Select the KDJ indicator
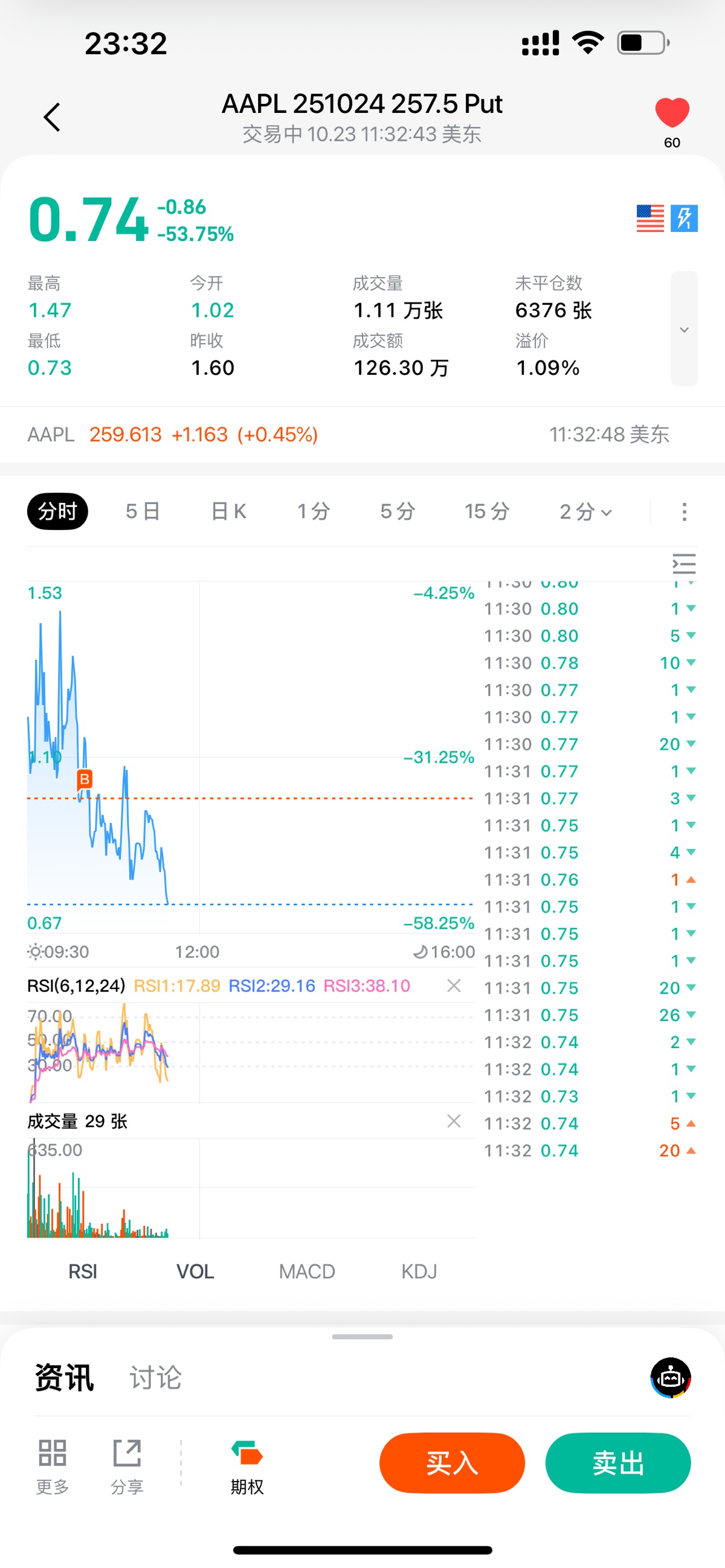 click(x=419, y=1271)
